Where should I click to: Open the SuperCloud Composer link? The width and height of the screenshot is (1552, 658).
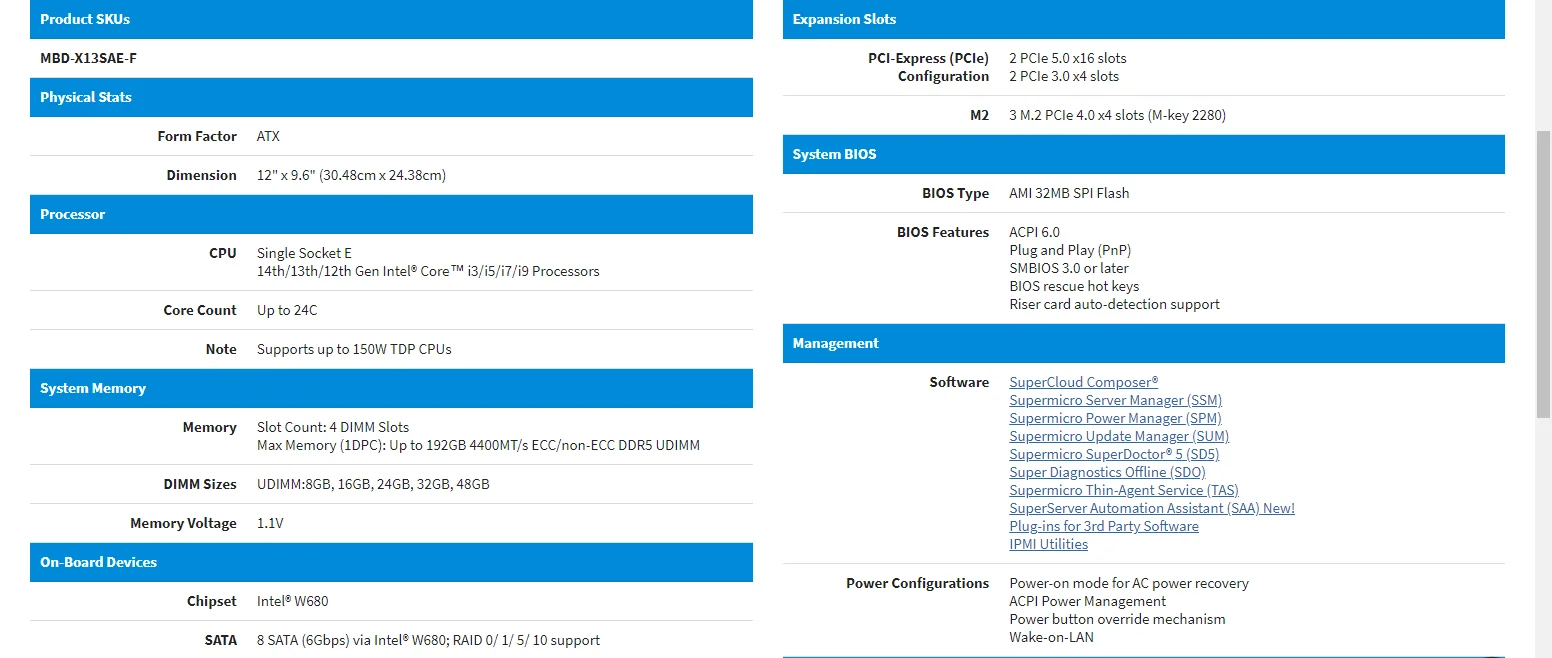coord(1083,382)
